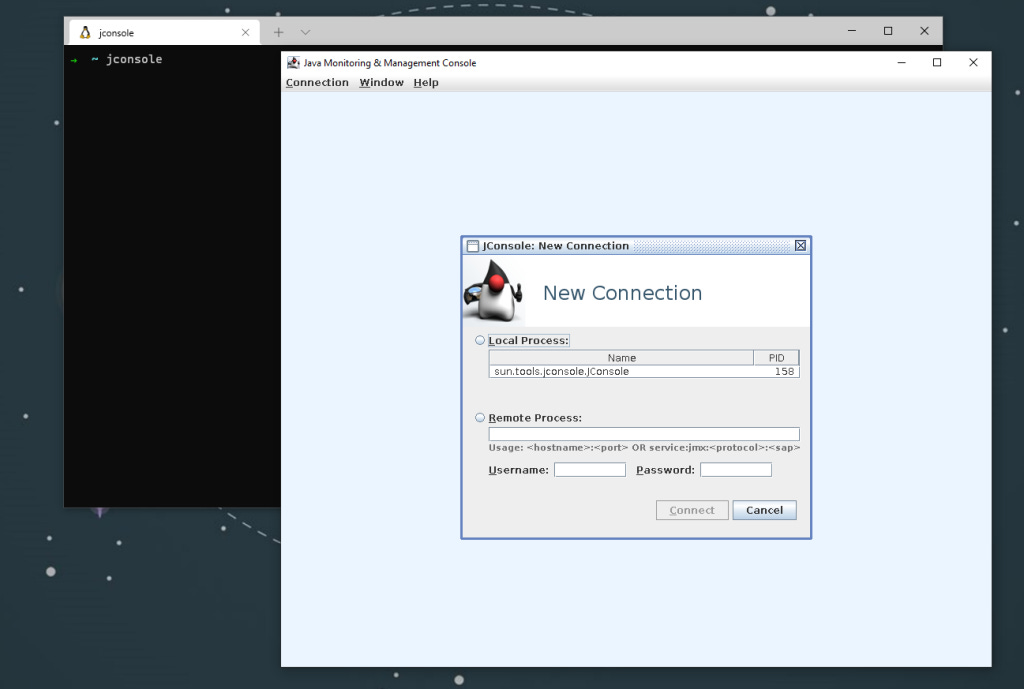This screenshot has height=689, width=1024.
Task: Click the Name column header
Action: pos(621,357)
